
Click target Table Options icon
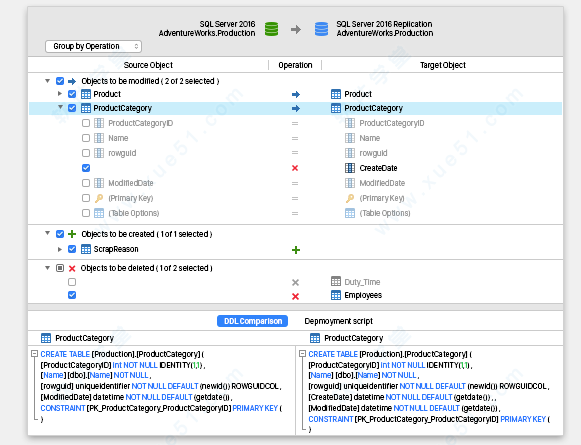click(x=350, y=213)
